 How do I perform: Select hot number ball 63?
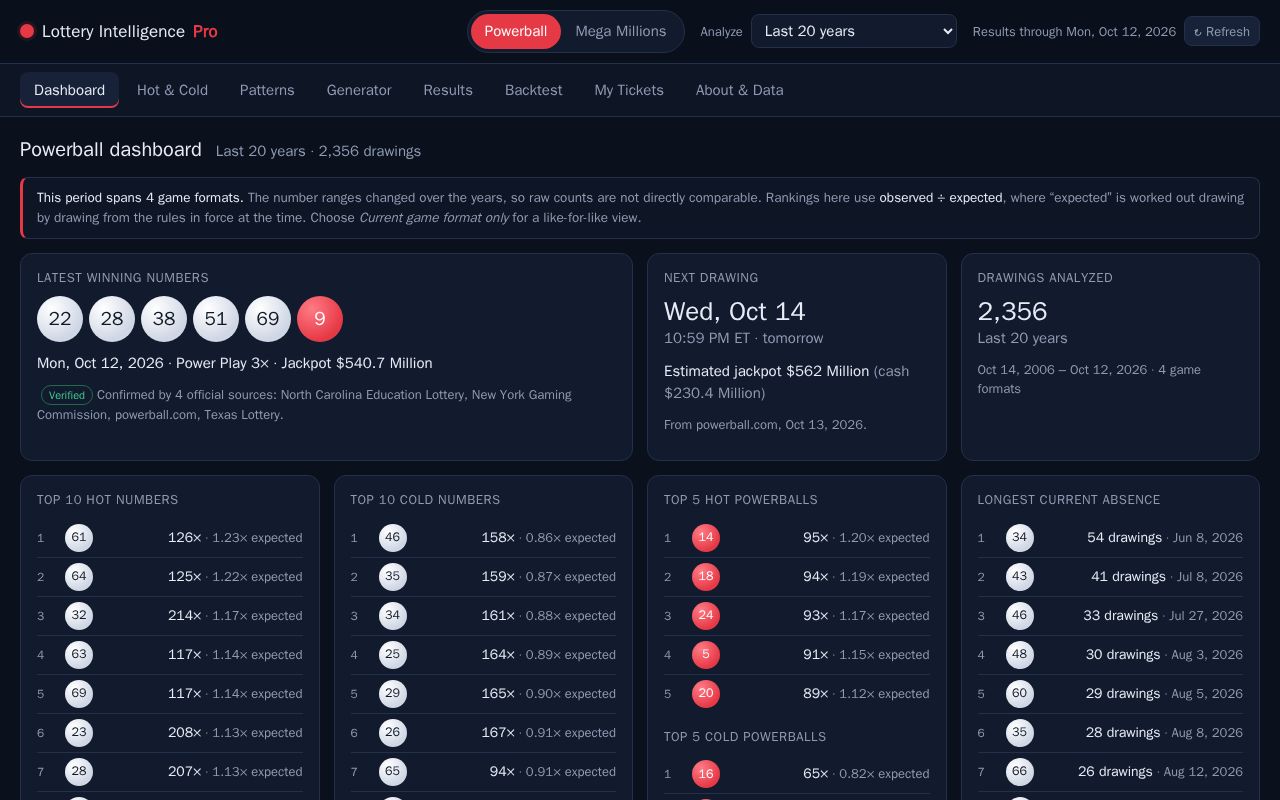[79, 655]
